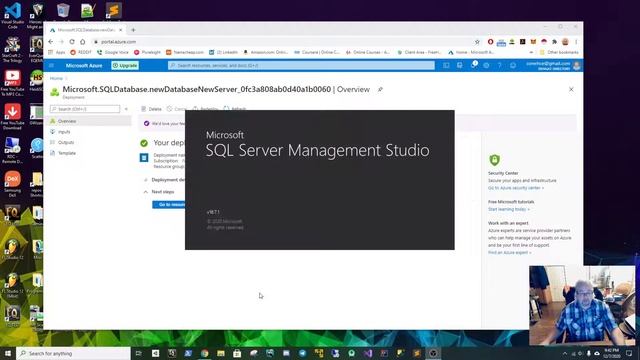This screenshot has width=640, height=360.
Task: Open the Other bookmarks folder
Action: tap(559, 52)
